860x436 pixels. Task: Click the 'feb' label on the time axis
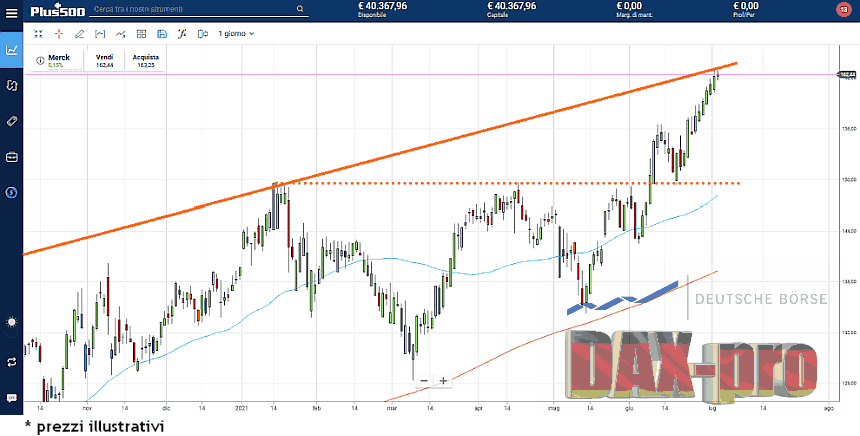click(316, 409)
